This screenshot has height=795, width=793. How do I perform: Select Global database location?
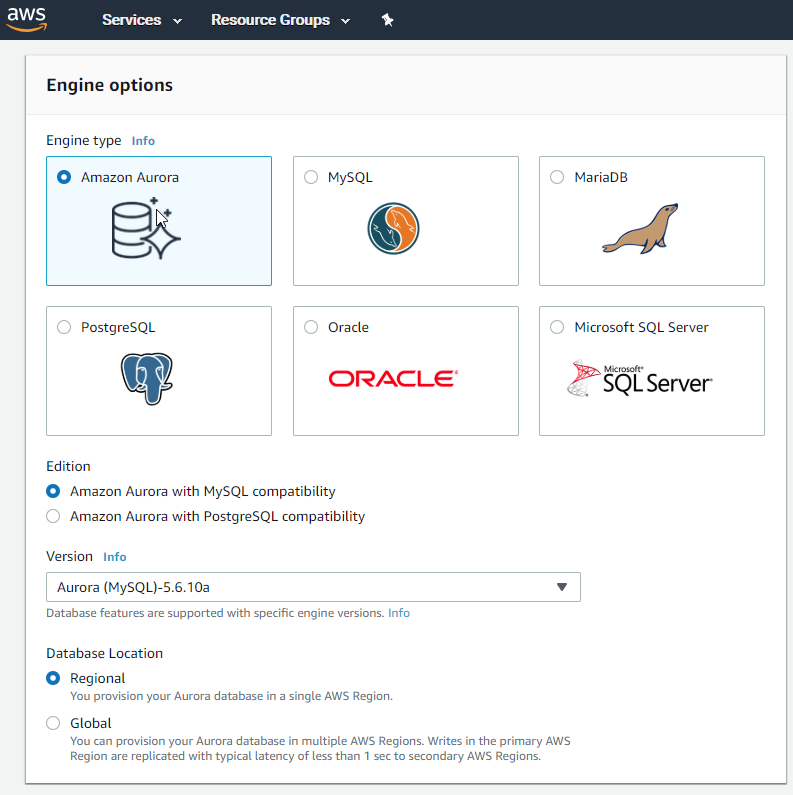53,723
